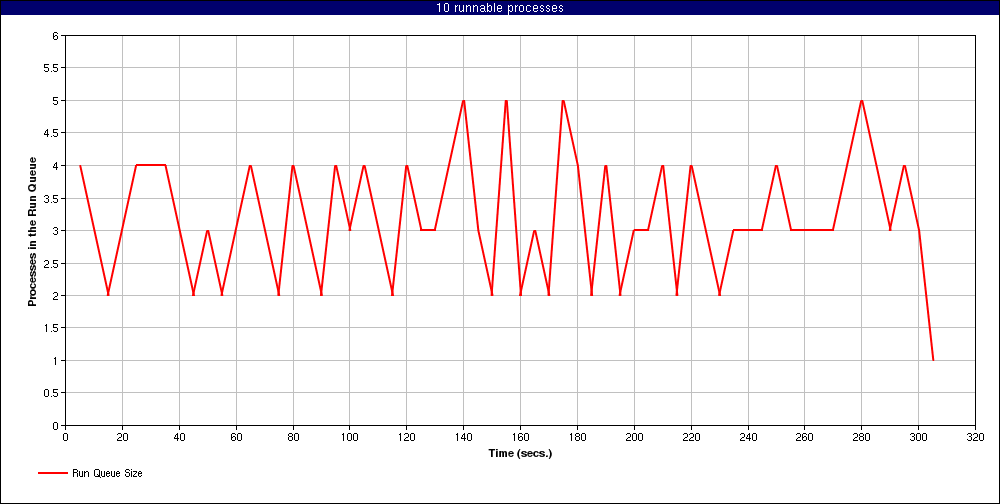Click the peak data point at 155 seconds
Screen dimensions: 1000x504
[506, 101]
